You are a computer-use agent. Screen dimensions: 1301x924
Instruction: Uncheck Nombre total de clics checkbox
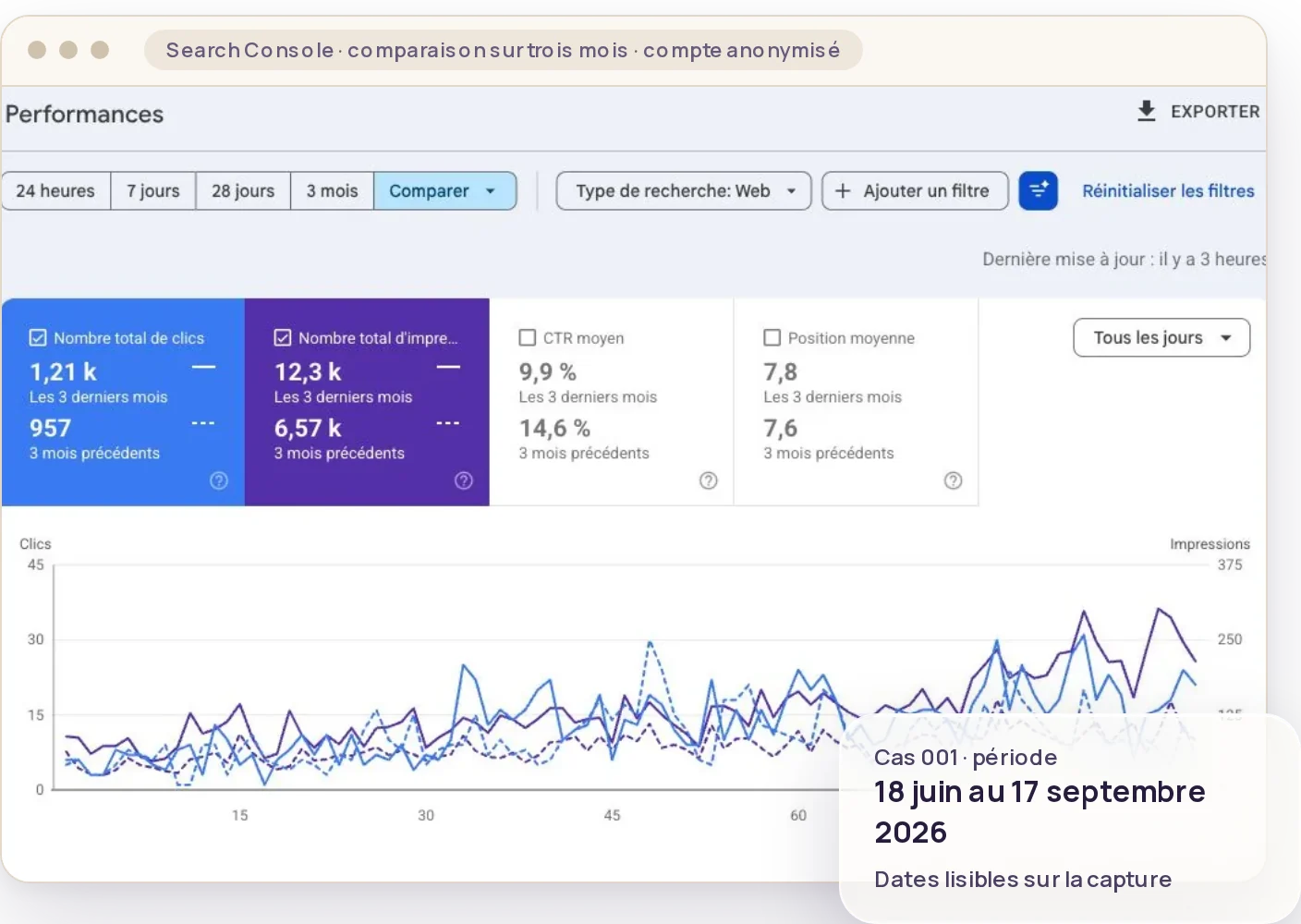coord(38,337)
